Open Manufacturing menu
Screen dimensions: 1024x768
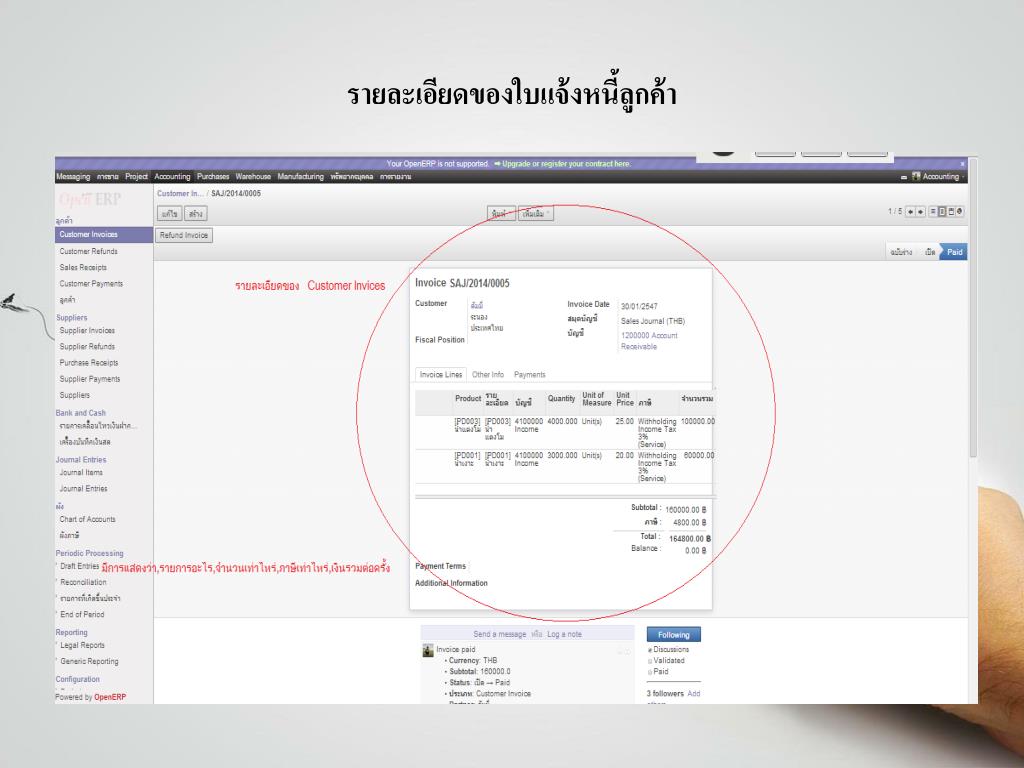300,176
